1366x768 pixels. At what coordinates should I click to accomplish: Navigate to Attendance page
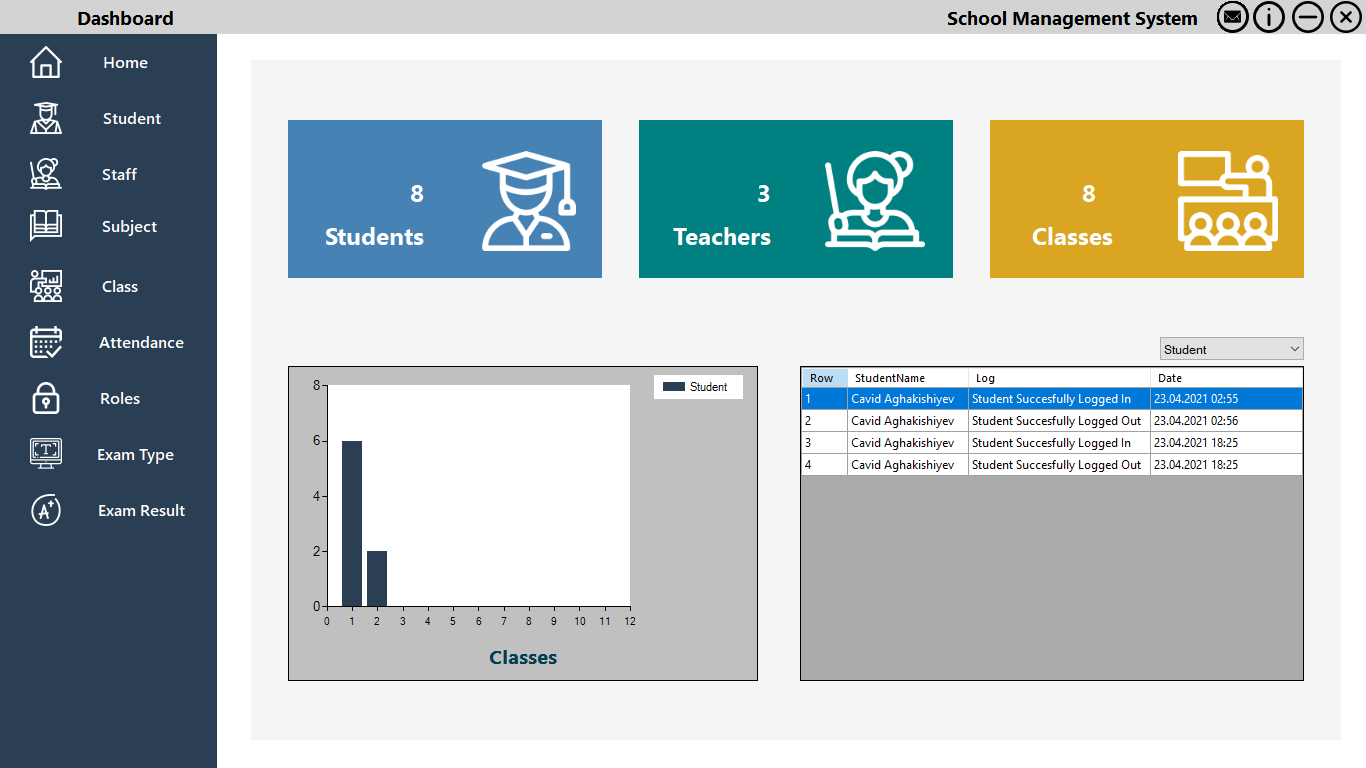pyautogui.click(x=140, y=342)
